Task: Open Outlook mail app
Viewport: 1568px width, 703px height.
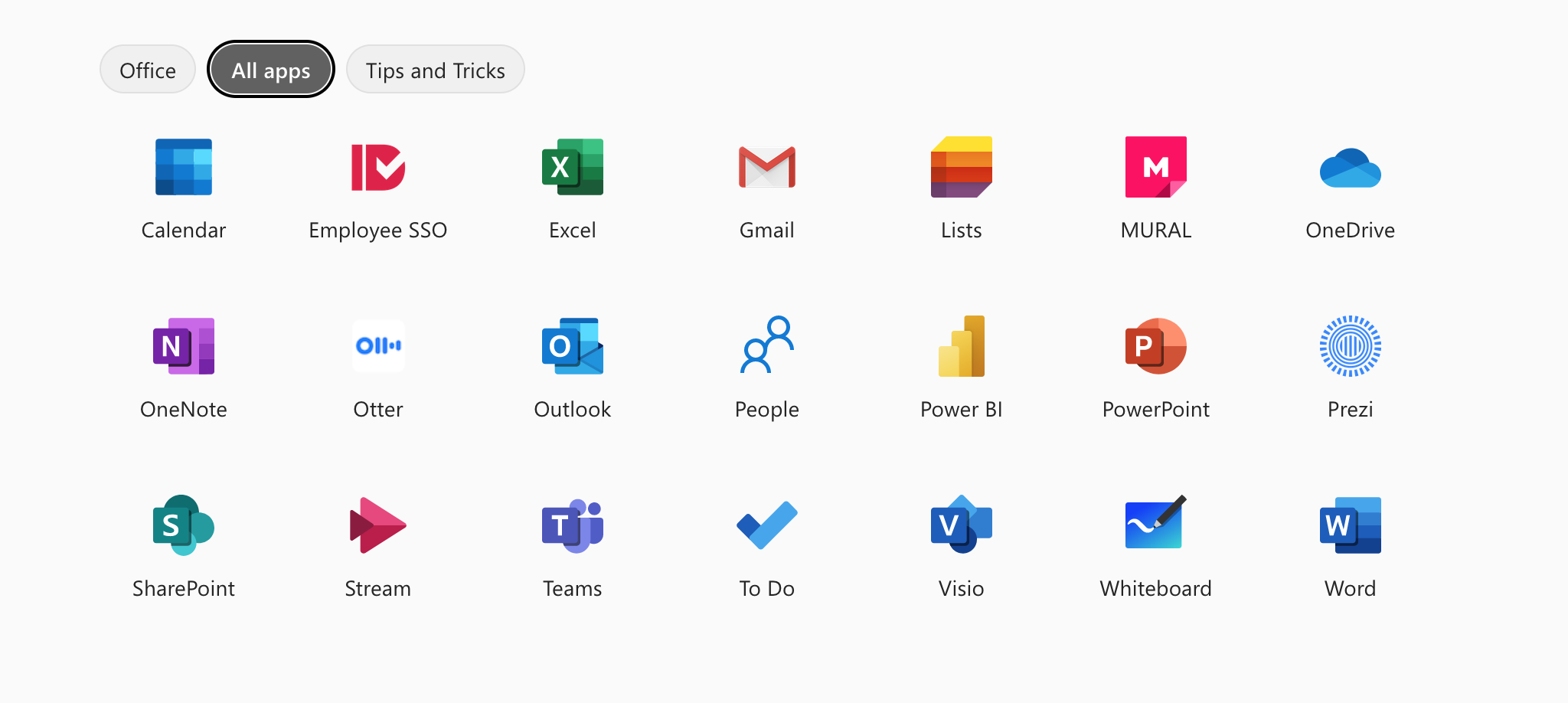Action: pos(572,346)
